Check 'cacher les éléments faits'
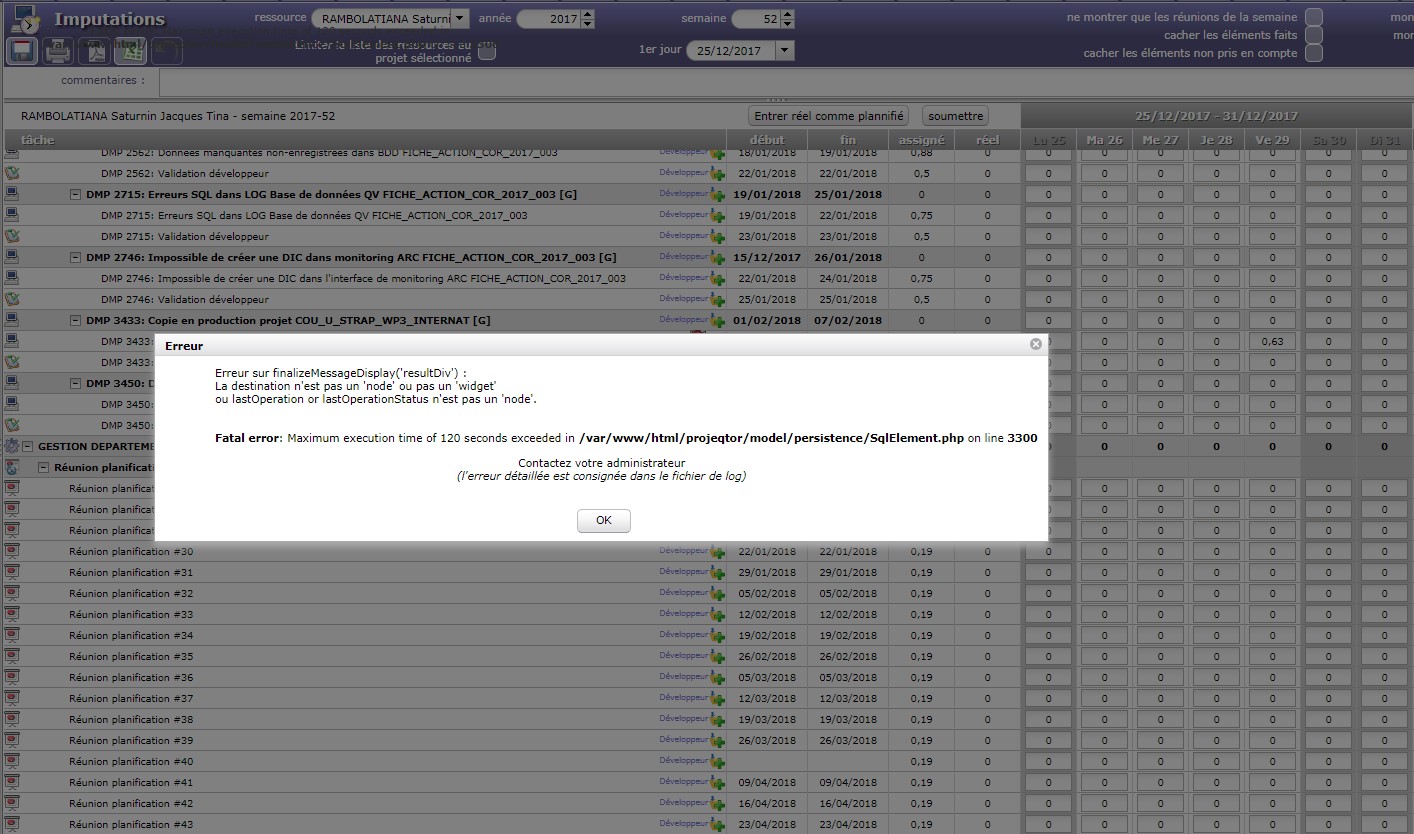The height and width of the screenshot is (834, 1414). [x=1314, y=35]
